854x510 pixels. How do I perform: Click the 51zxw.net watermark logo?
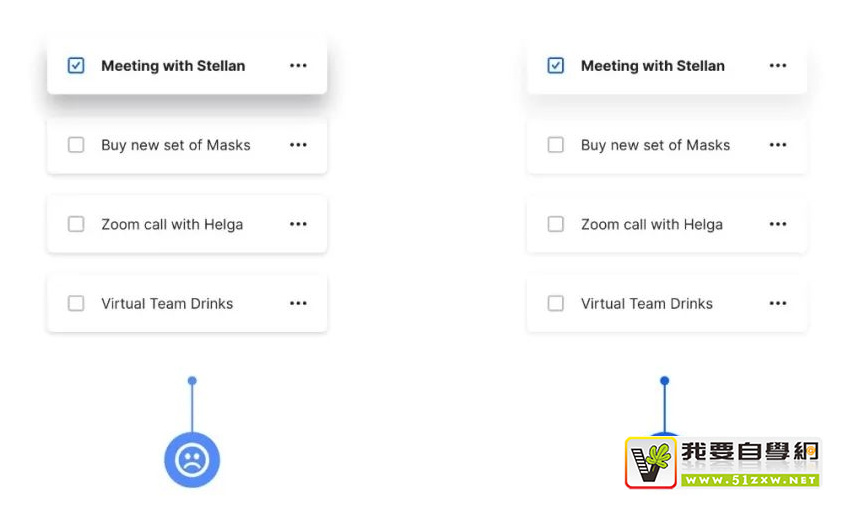tap(722, 463)
